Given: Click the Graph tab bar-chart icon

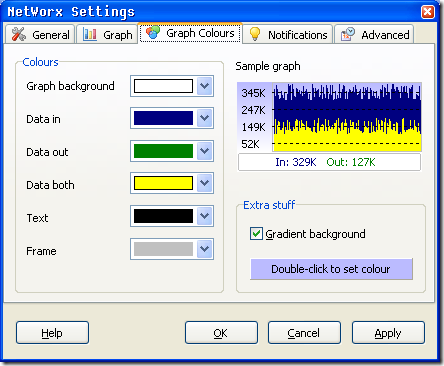Looking at the screenshot, I should (90, 34).
